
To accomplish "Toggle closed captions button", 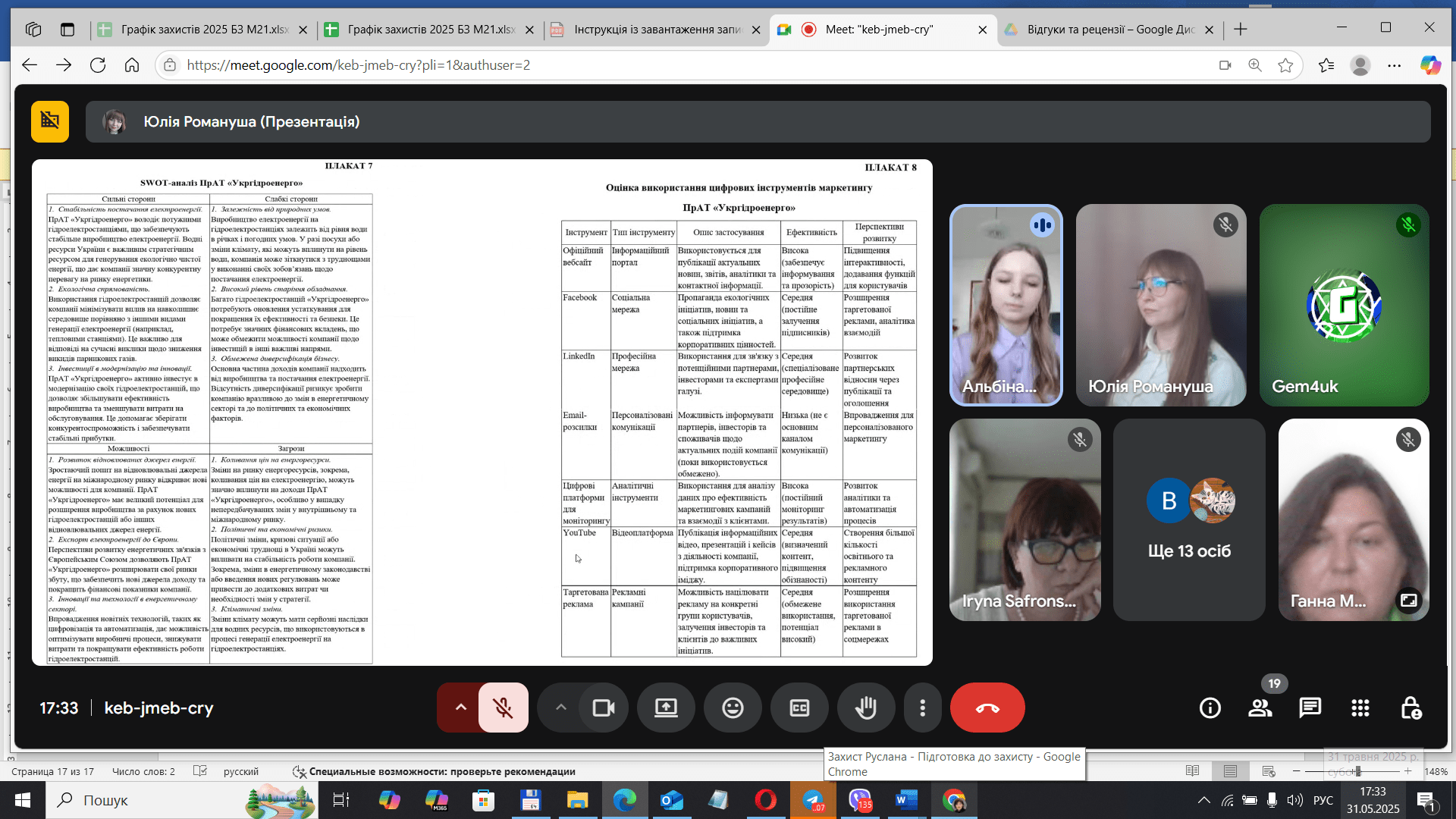I will pos(799,708).
